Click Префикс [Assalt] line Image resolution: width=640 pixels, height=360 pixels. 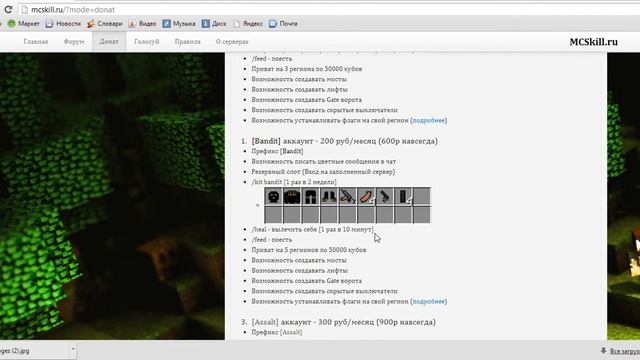point(277,332)
